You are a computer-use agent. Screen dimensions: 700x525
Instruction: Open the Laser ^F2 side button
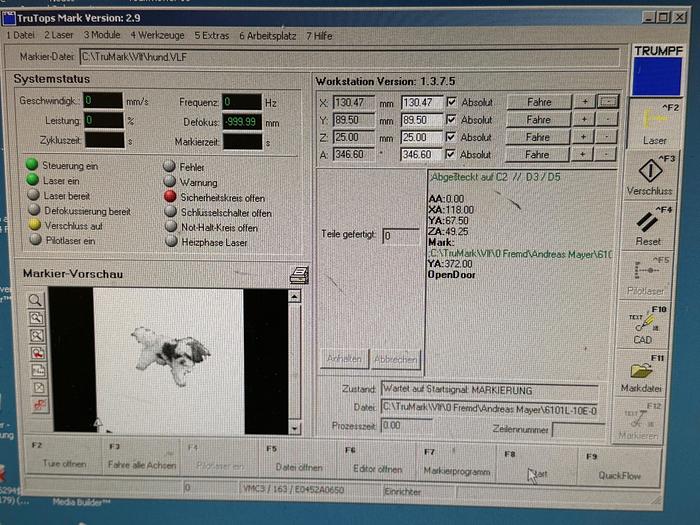pyautogui.click(x=654, y=124)
